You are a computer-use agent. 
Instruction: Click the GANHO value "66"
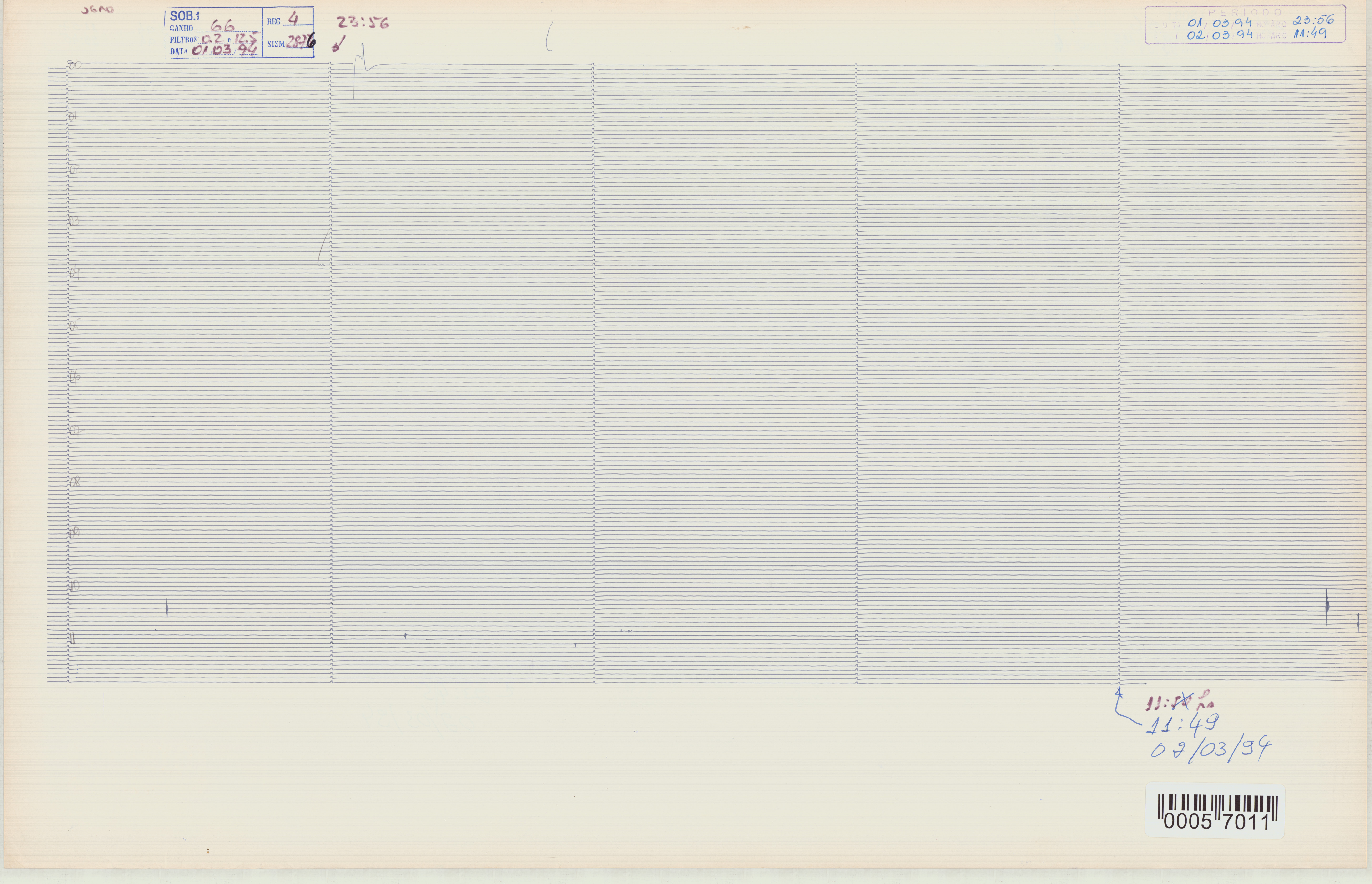[223, 25]
